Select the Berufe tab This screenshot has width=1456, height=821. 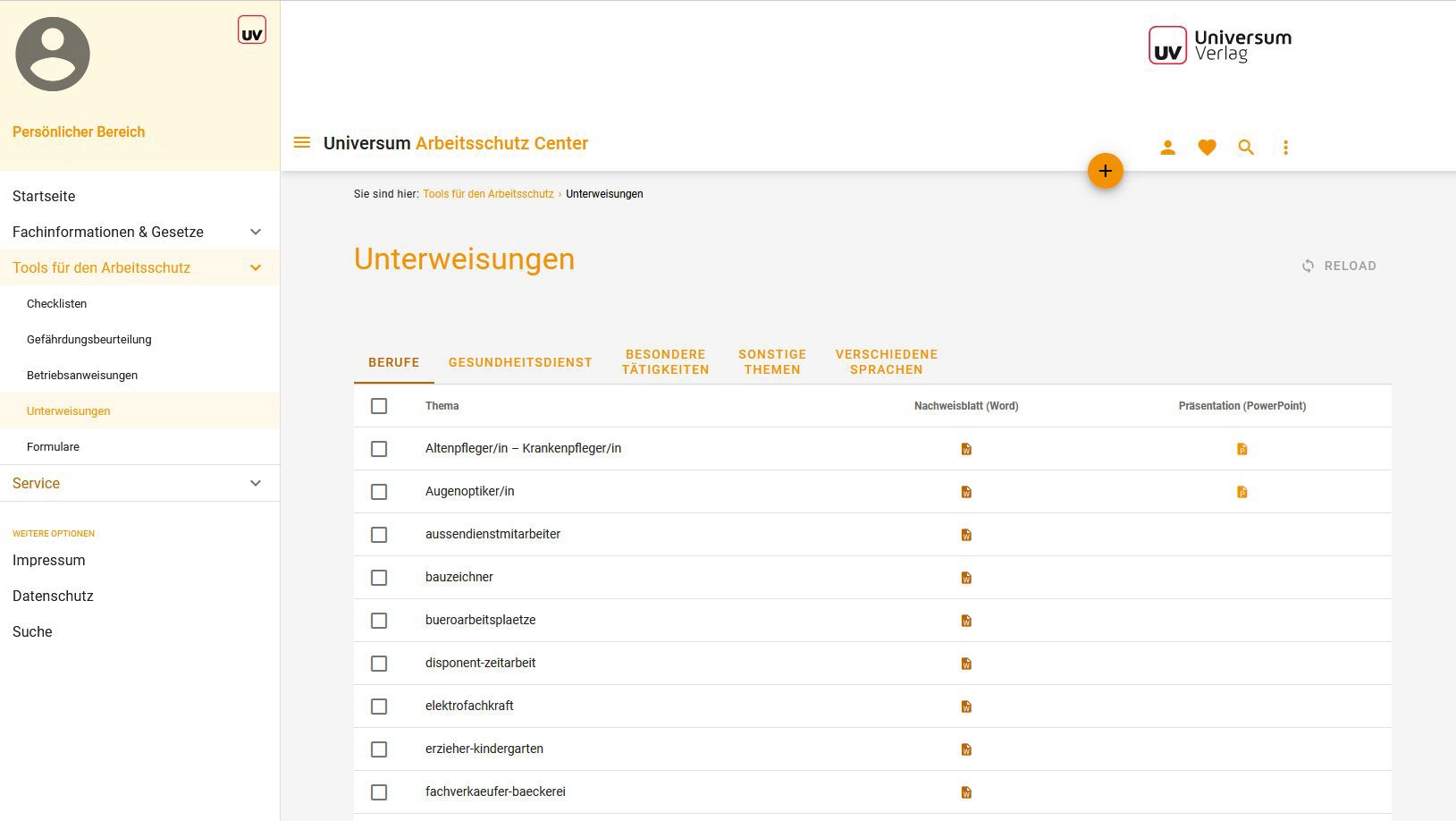pos(394,362)
